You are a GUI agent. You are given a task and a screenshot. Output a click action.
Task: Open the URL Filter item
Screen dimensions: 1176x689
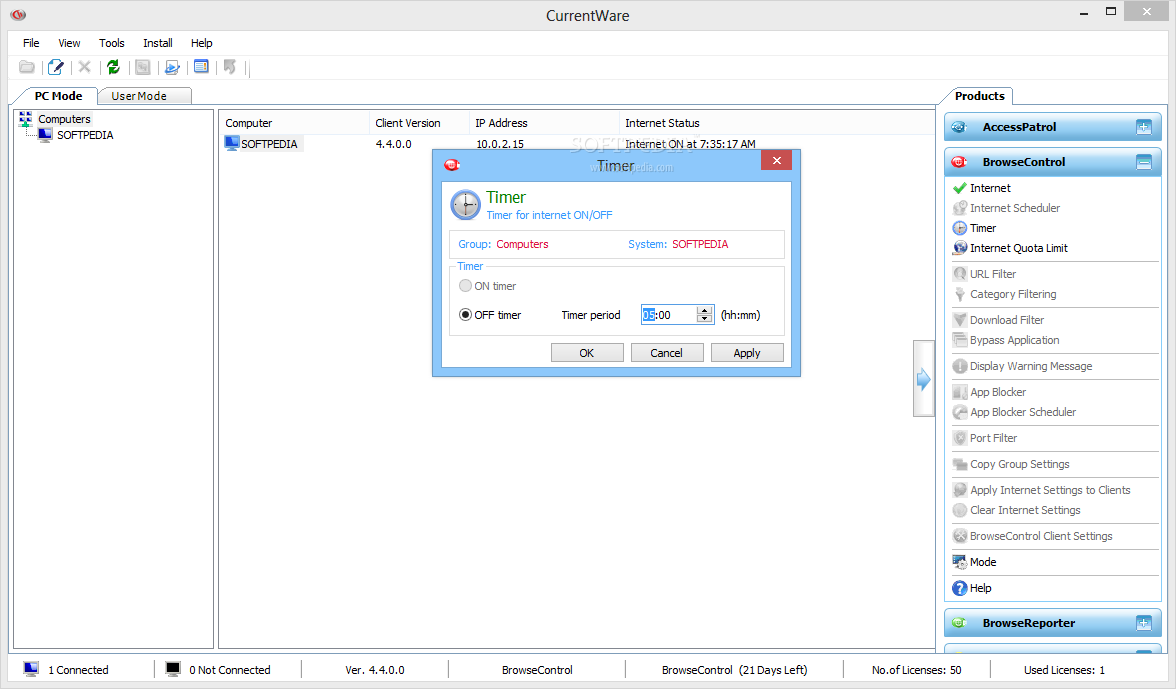click(984, 274)
